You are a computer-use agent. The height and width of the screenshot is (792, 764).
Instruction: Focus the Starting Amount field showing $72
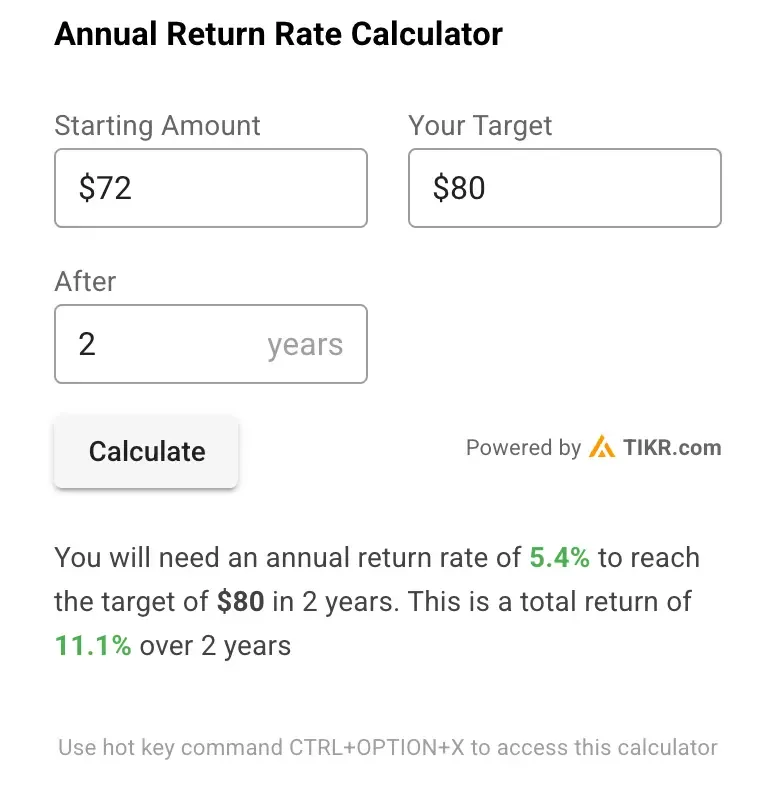click(211, 188)
